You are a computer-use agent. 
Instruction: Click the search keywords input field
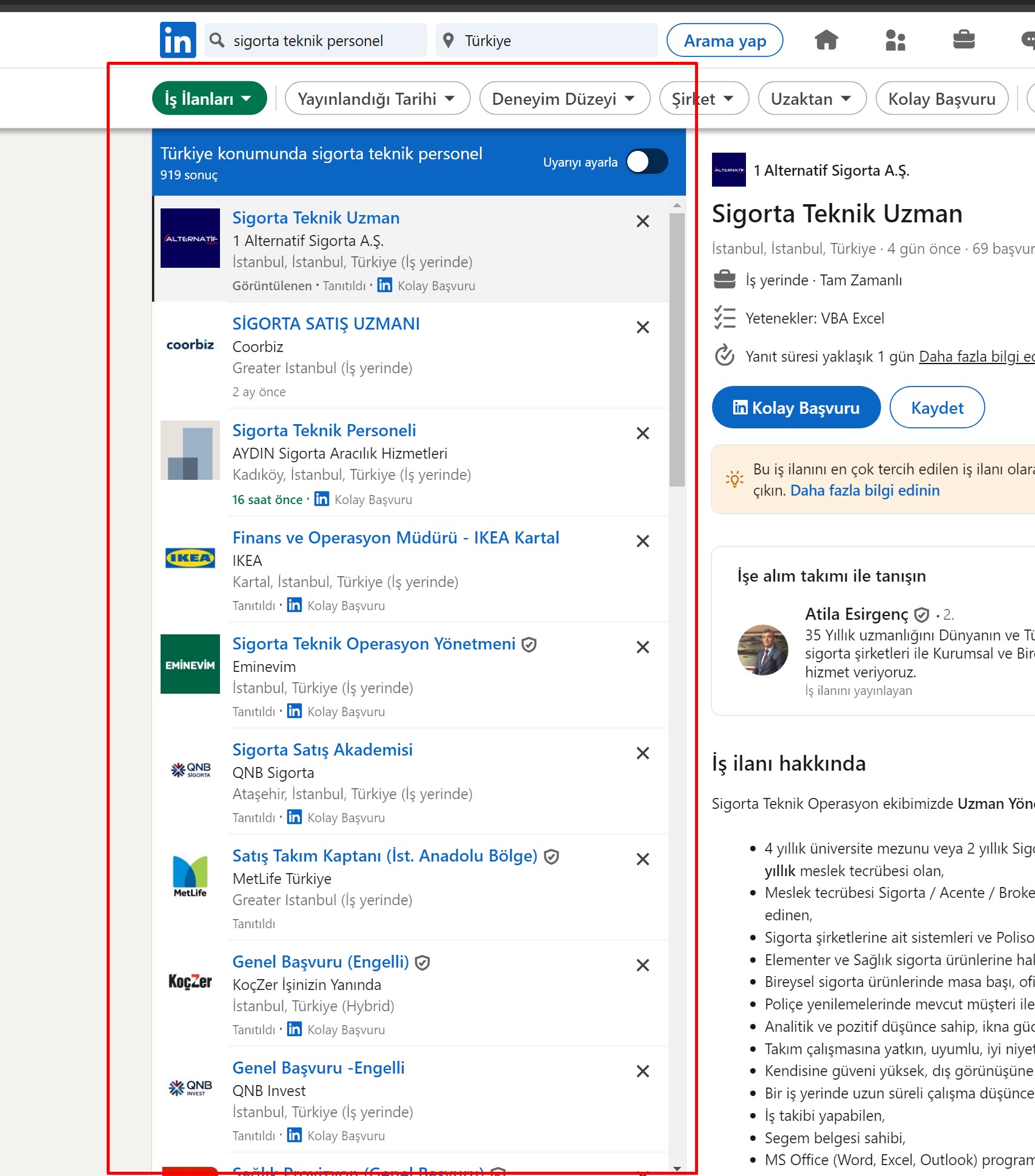point(316,40)
